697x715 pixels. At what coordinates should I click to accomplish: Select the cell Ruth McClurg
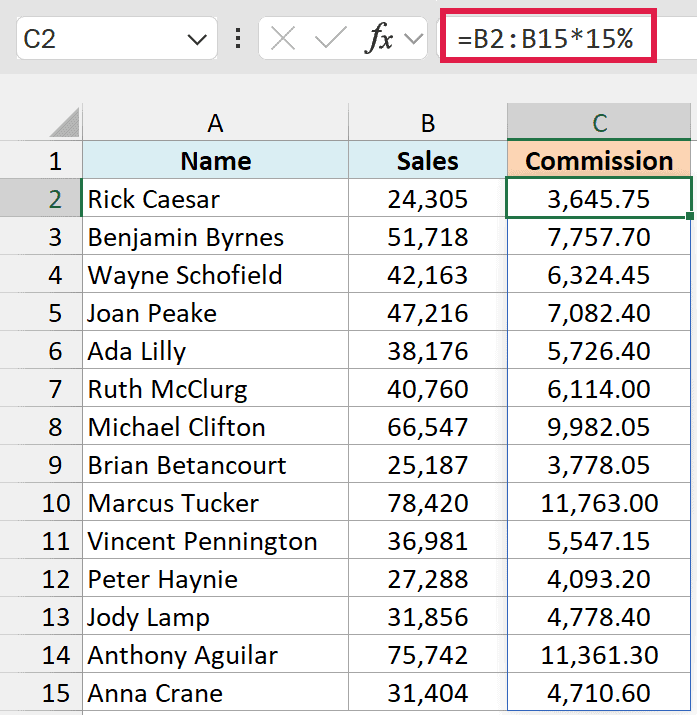pos(215,388)
